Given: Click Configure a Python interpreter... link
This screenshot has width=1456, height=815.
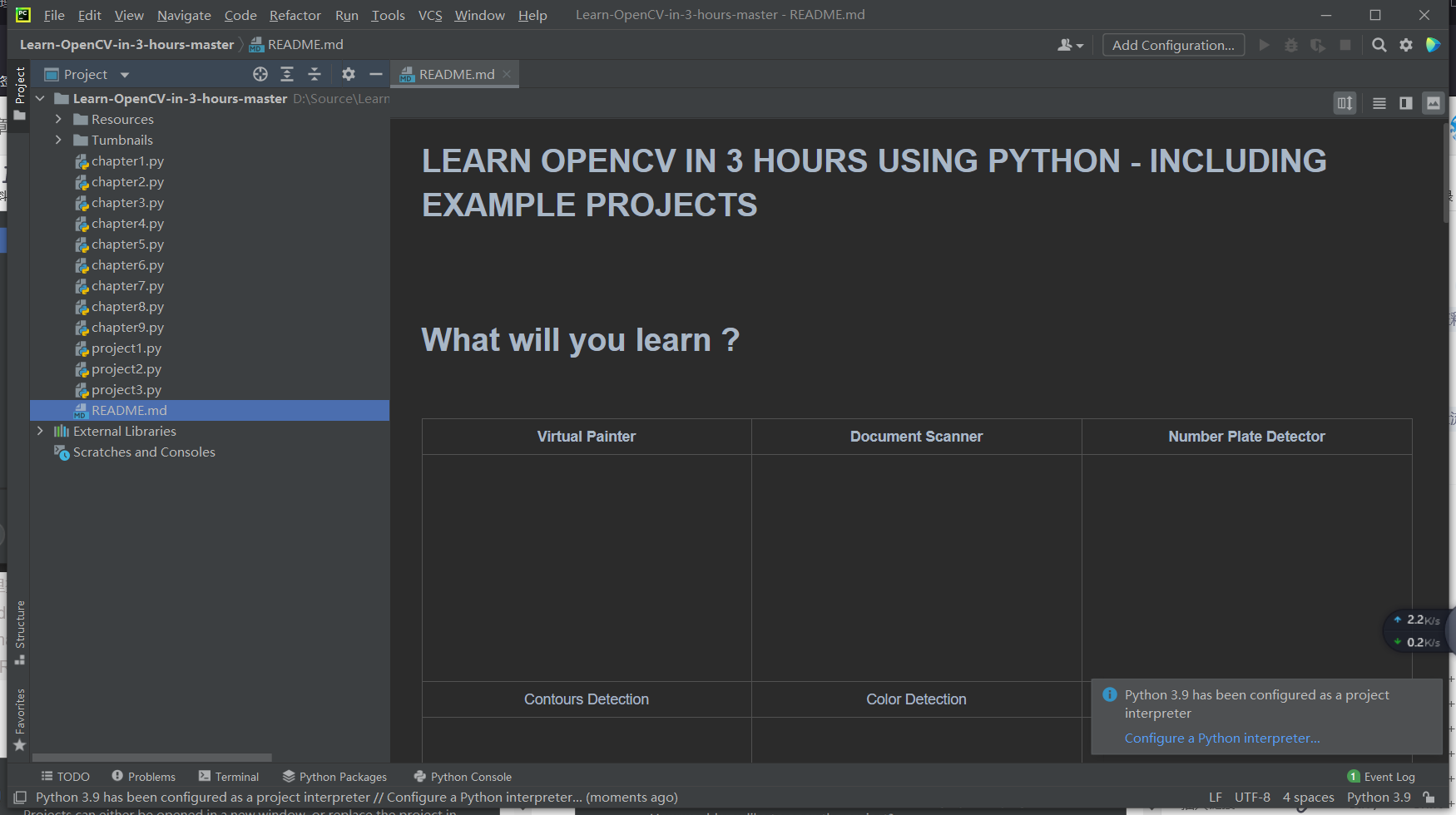Looking at the screenshot, I should click(x=1222, y=738).
